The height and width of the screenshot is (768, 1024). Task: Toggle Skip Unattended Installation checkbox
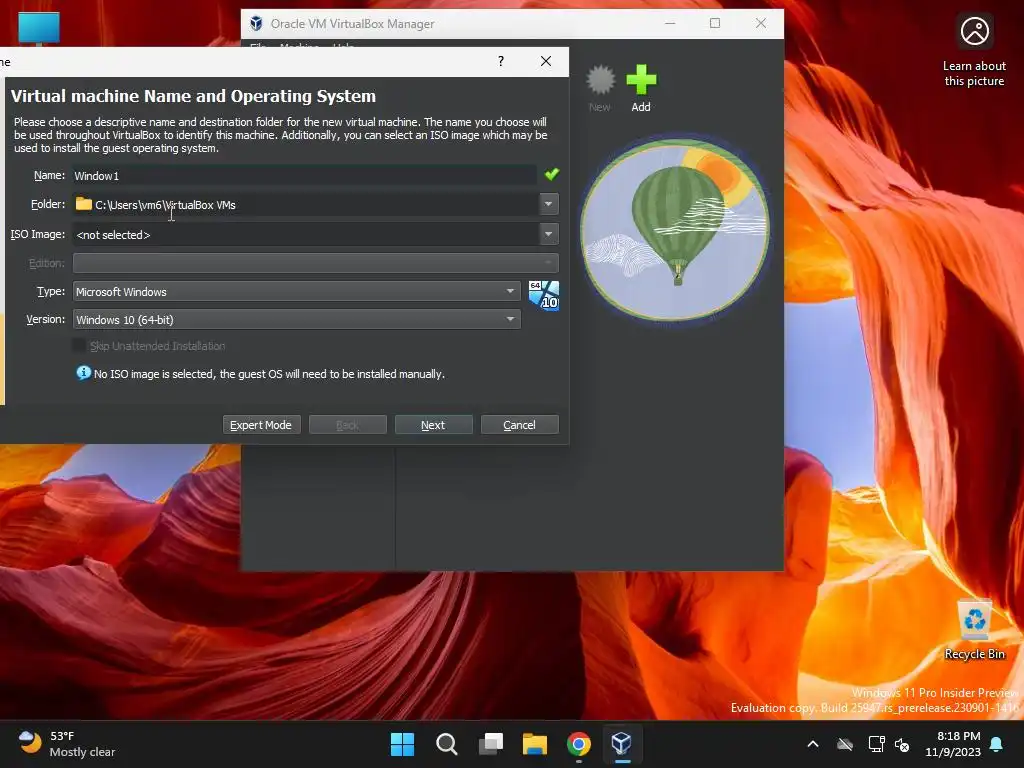click(x=80, y=345)
